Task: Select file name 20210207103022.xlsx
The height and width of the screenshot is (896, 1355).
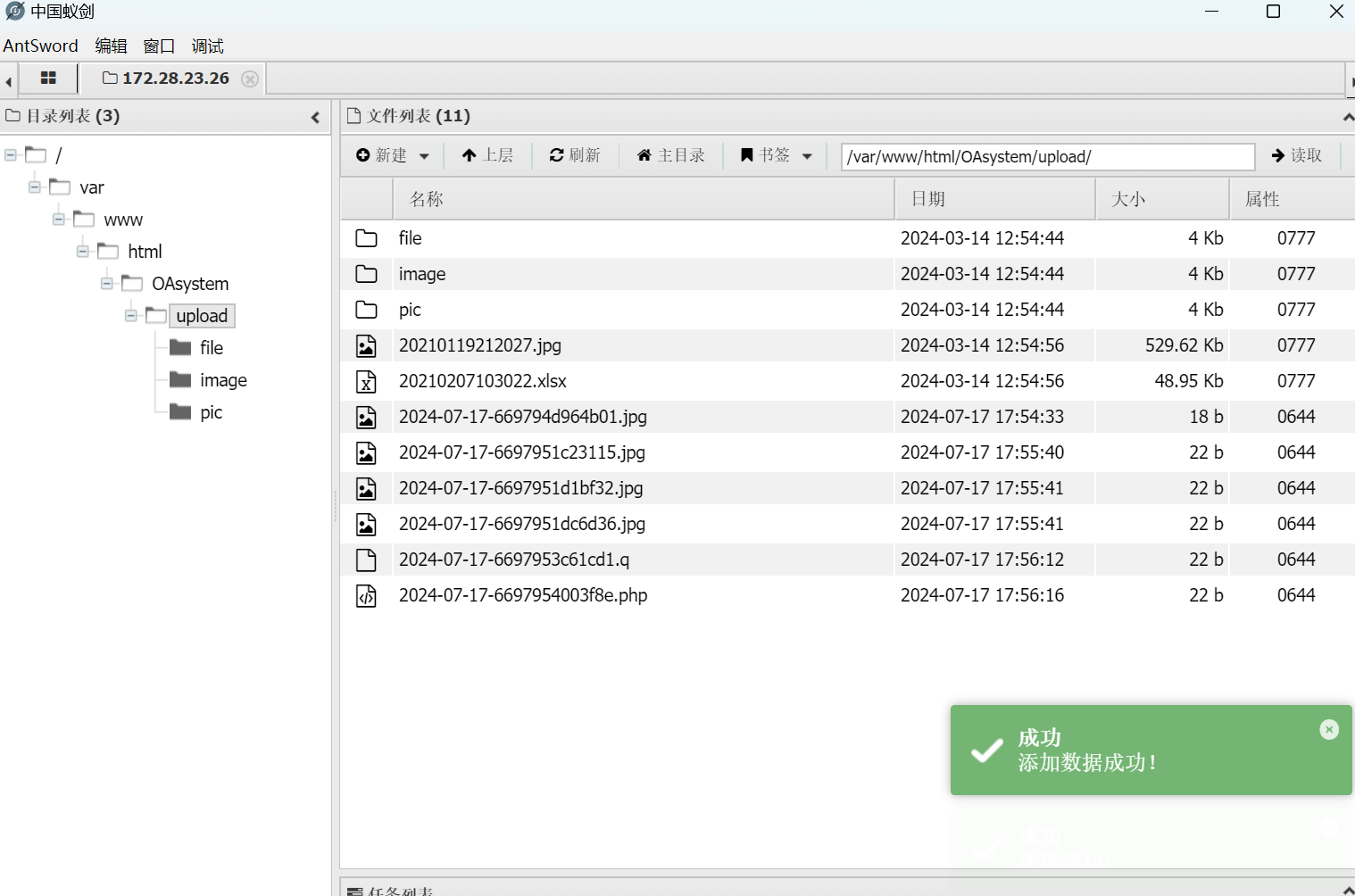Action: (x=483, y=381)
